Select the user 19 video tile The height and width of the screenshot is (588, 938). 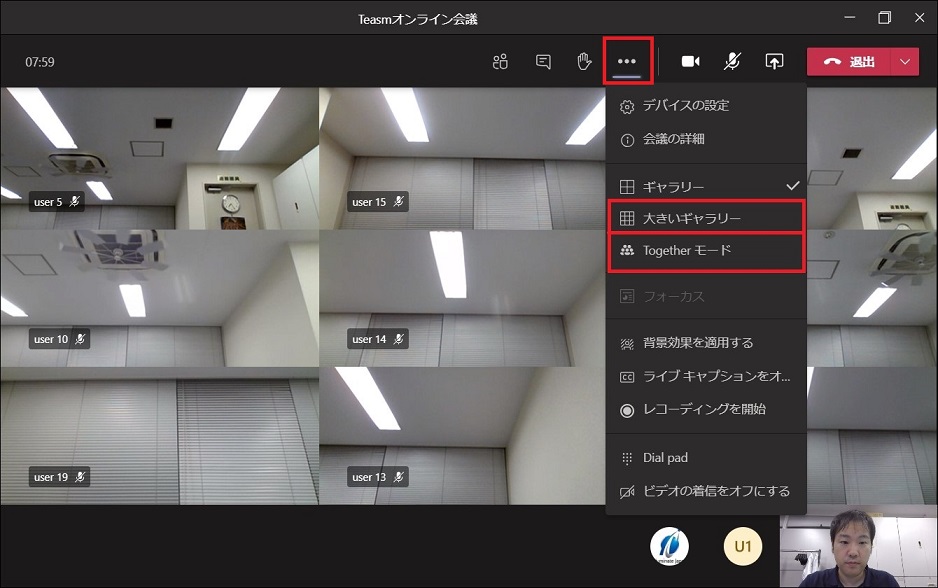[159, 436]
